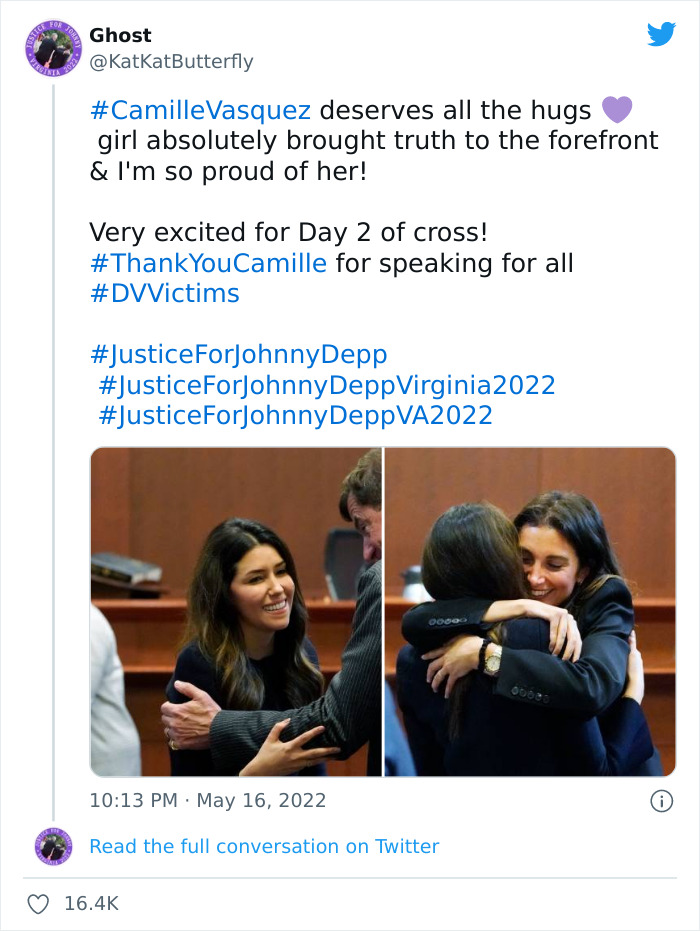The width and height of the screenshot is (700, 931).
Task: Open the #ThankYouCamille hashtag
Action: pos(208,263)
